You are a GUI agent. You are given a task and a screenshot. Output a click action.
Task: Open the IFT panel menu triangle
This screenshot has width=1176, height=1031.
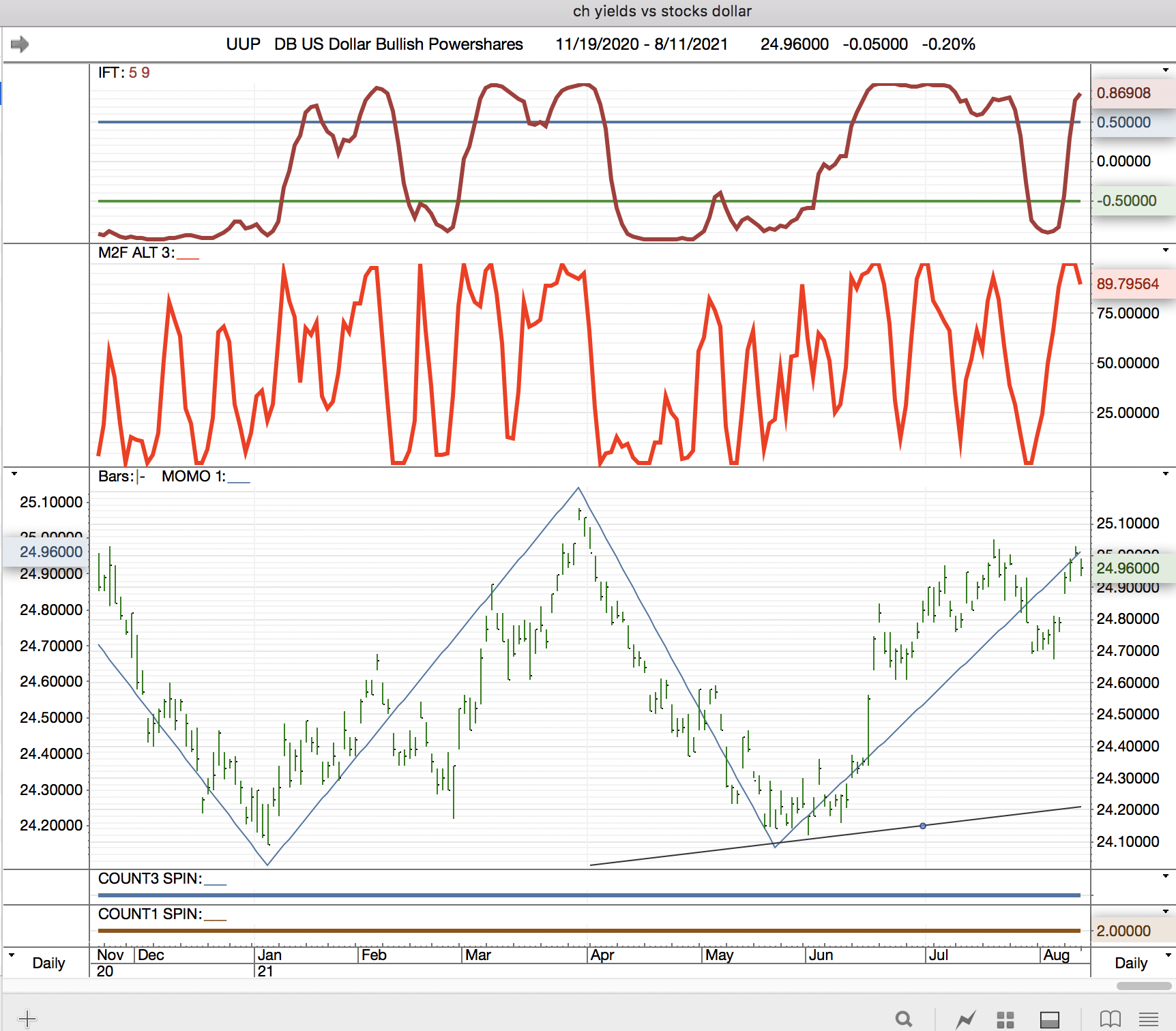pos(1166,70)
